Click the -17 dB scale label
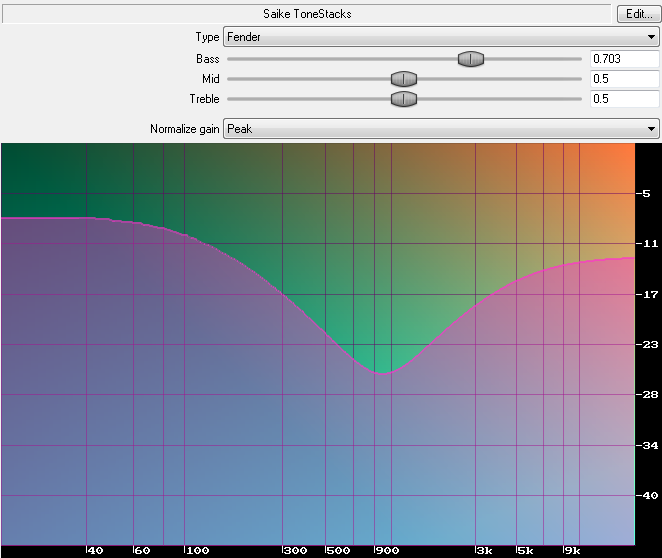 coord(647,294)
